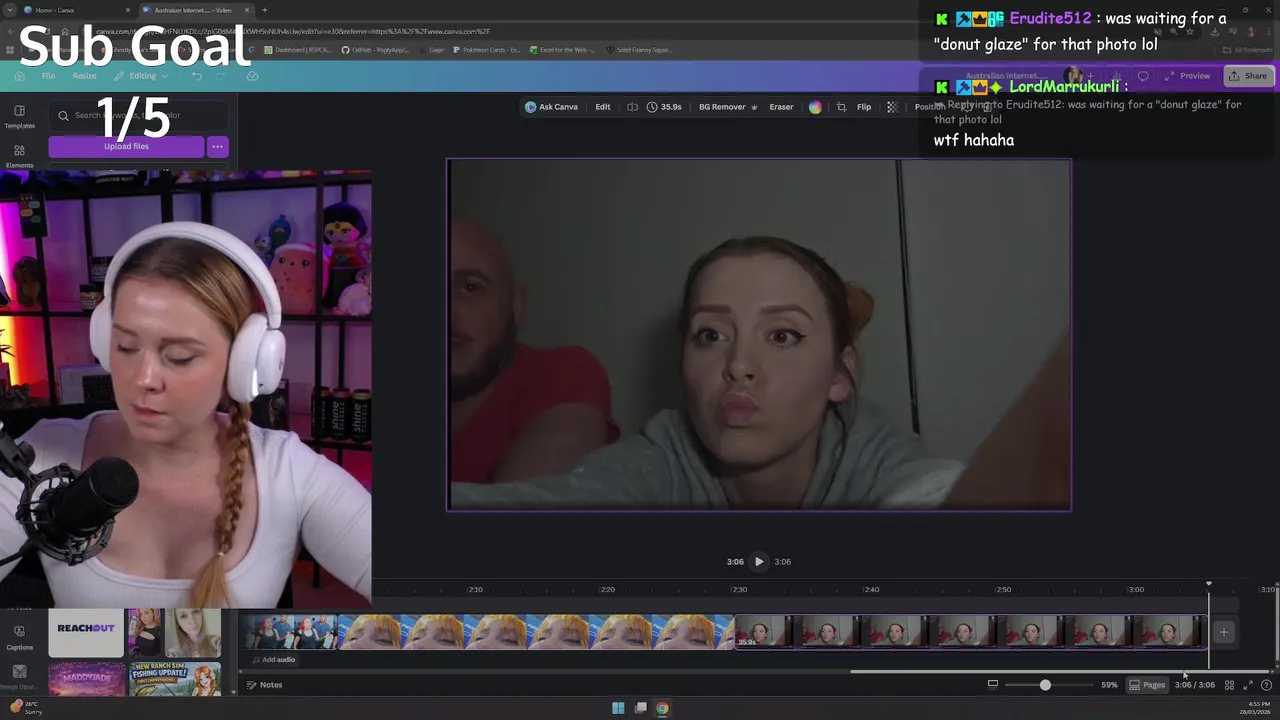
Task: Open the taskbar clock and date
Action: tap(1254, 708)
